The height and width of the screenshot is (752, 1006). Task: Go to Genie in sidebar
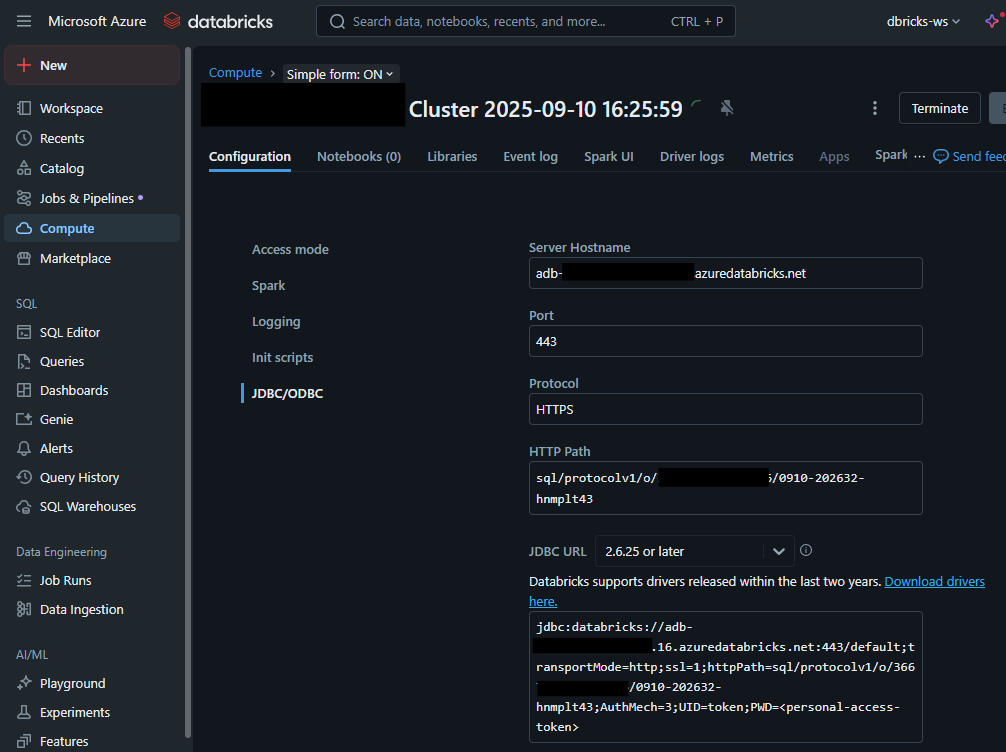[x=56, y=419]
